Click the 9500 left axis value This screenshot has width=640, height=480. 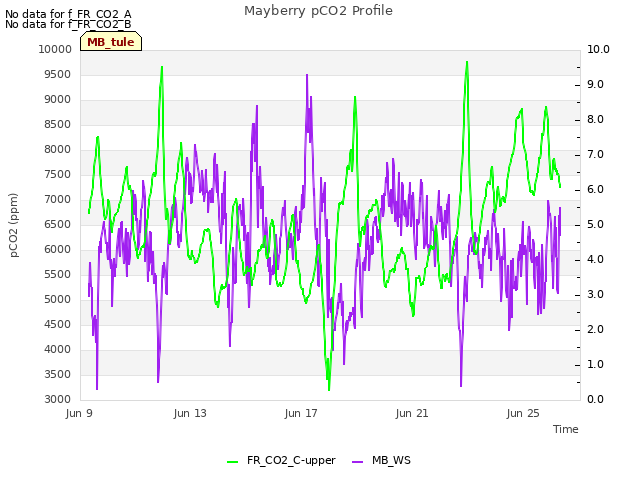[x=58, y=75]
